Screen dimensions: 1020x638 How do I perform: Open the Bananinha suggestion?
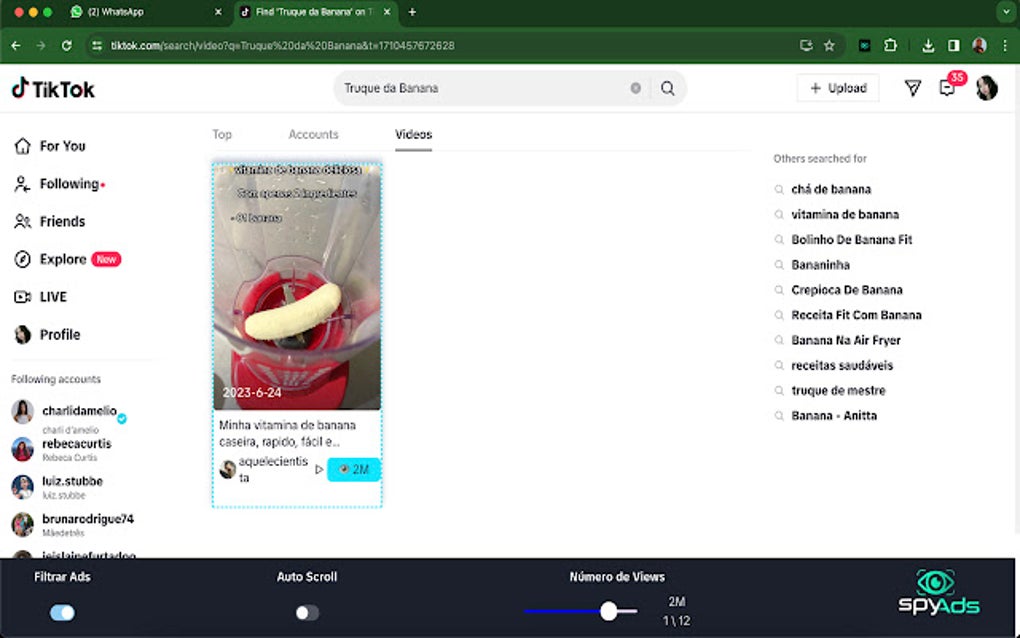820,265
